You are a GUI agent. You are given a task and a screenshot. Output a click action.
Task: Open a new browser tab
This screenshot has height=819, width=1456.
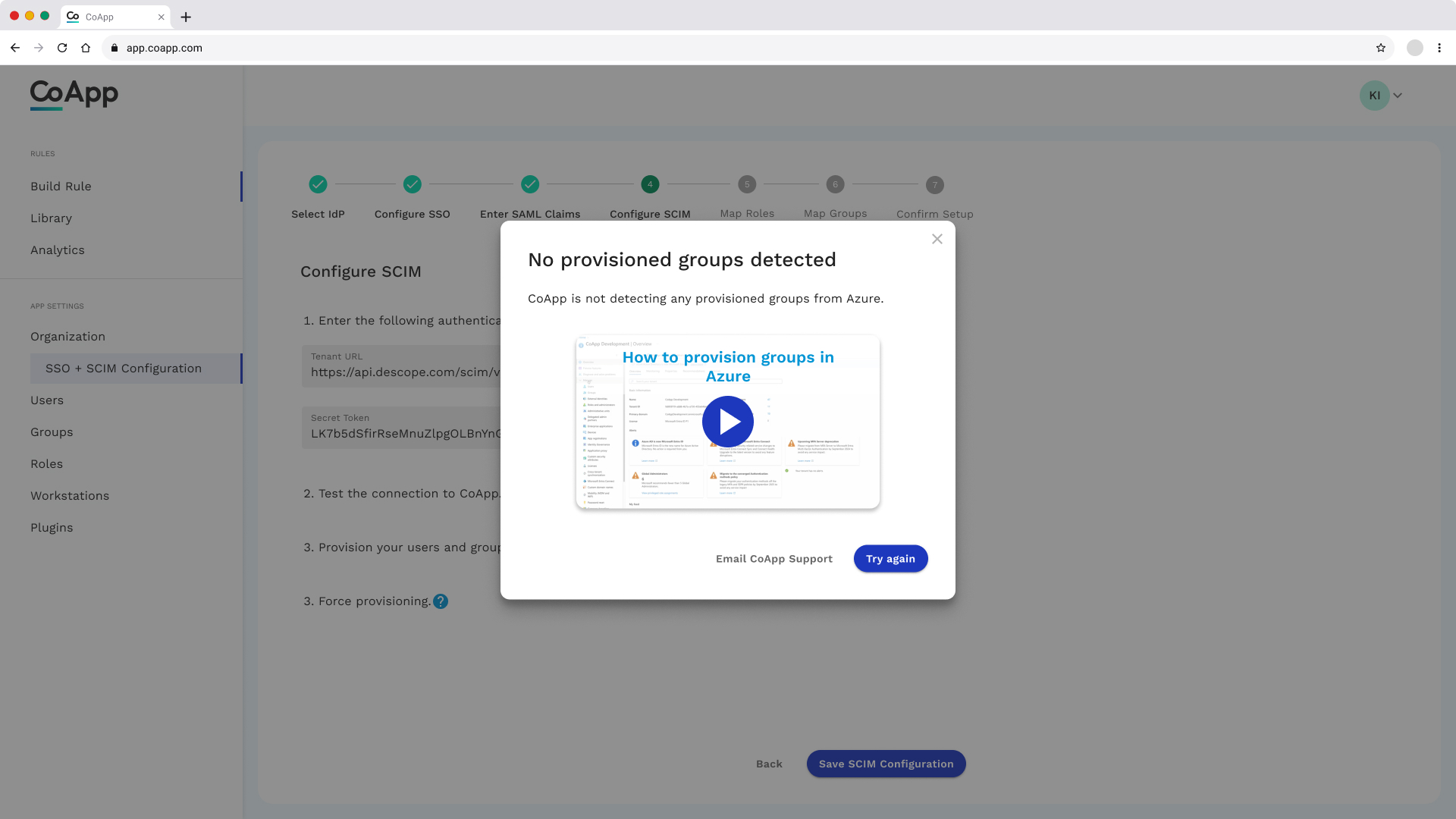click(186, 17)
